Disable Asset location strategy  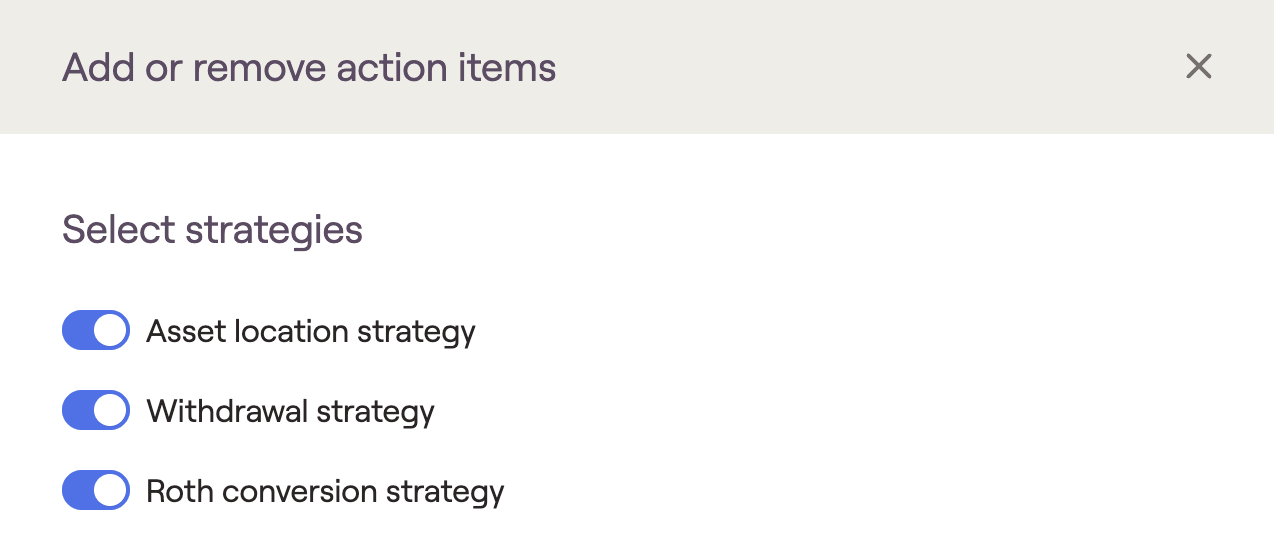click(96, 330)
